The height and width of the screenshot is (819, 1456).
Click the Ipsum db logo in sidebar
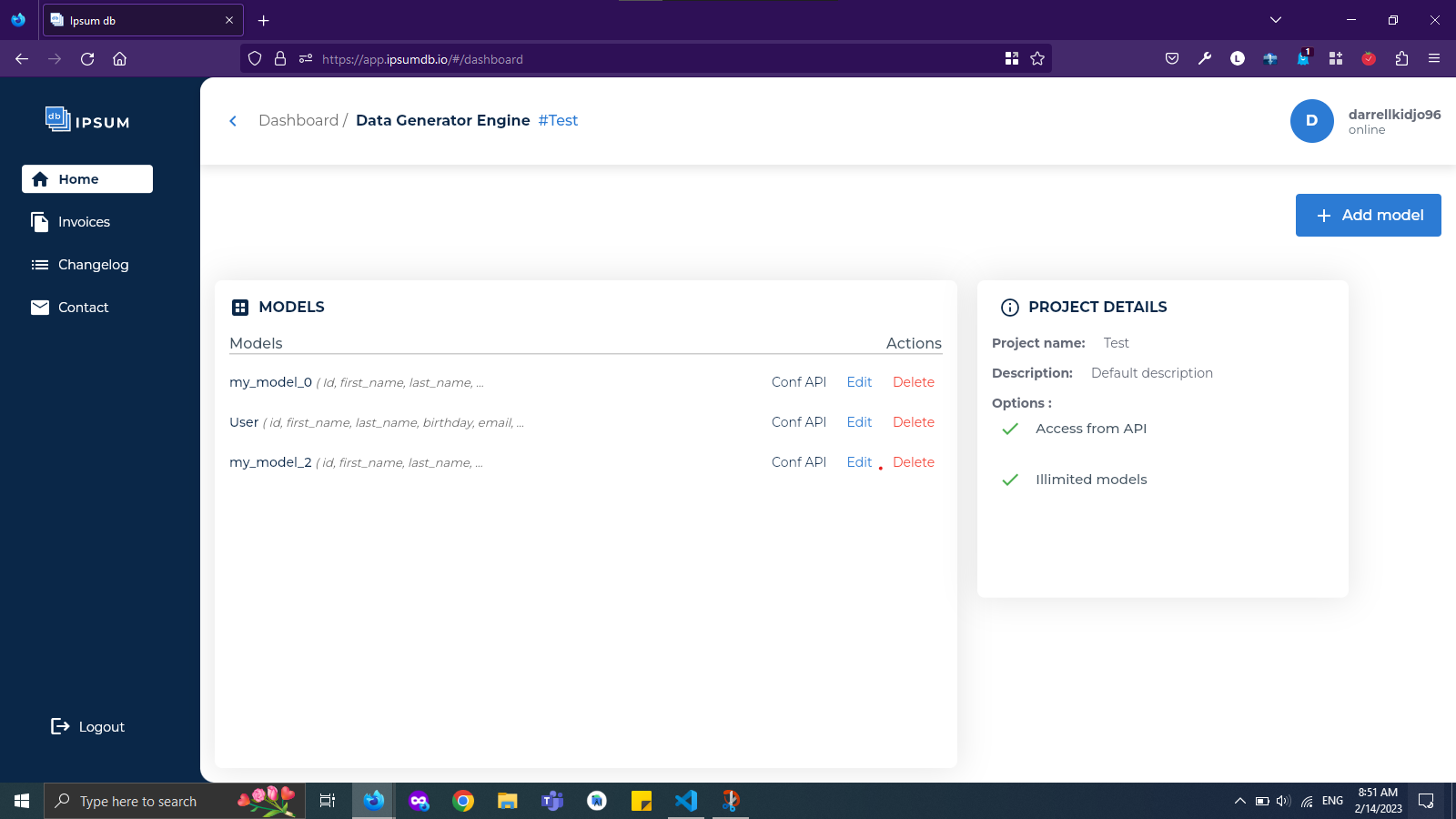click(x=87, y=120)
